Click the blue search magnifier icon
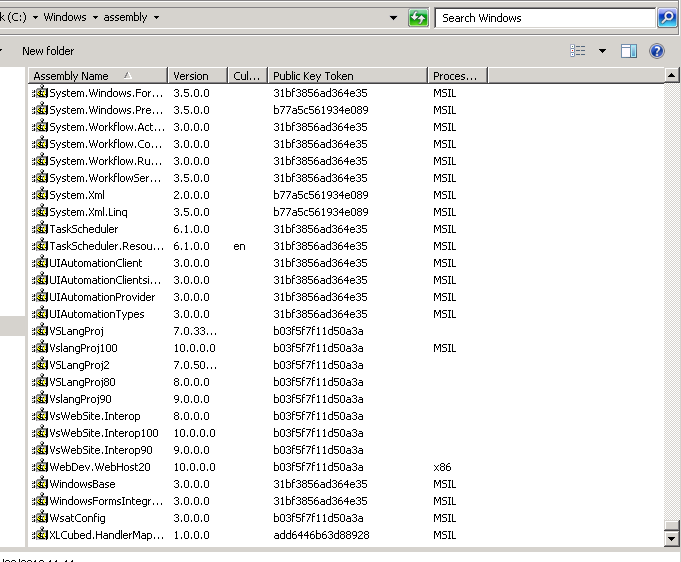This screenshot has width=681, height=562. (667, 18)
